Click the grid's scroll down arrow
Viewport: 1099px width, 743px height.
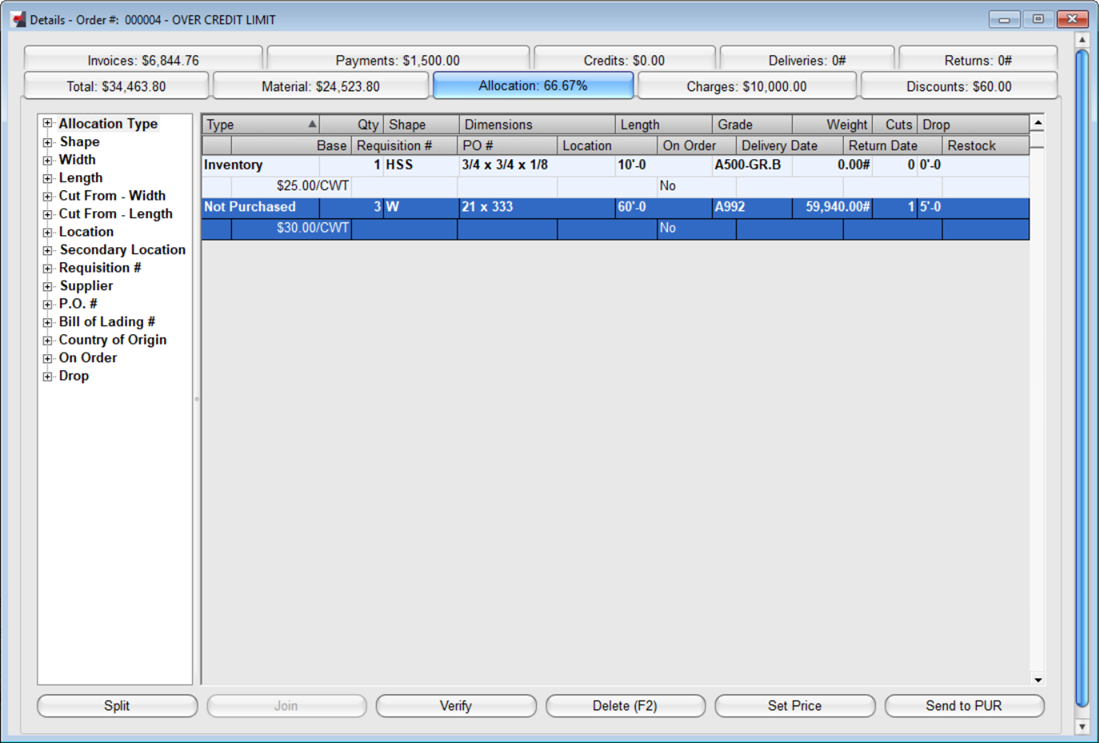[1037, 680]
